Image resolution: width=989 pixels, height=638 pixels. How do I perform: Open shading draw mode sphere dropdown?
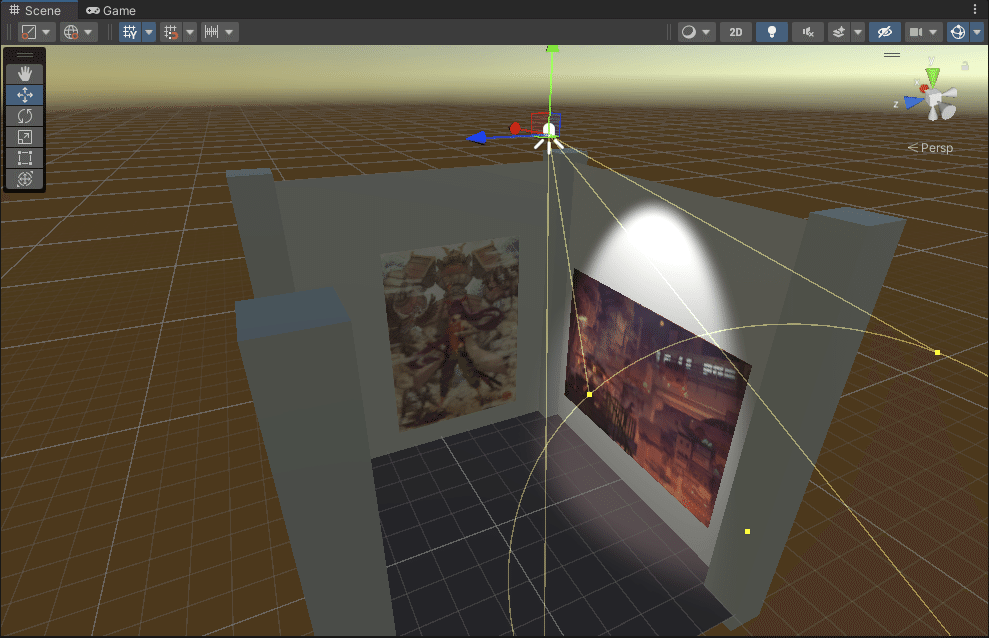pos(696,32)
